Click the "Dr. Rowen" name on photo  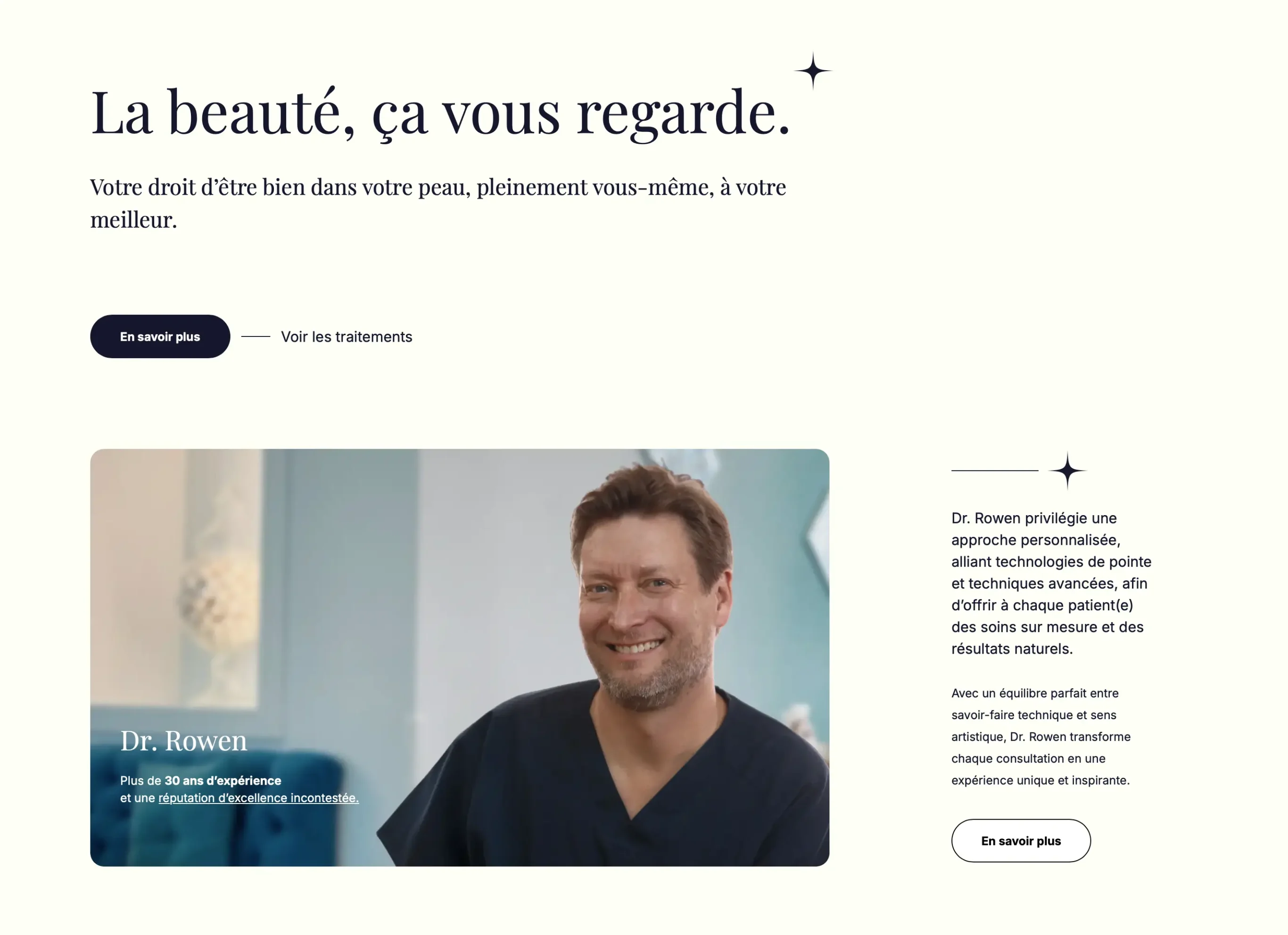pyautogui.click(x=183, y=740)
